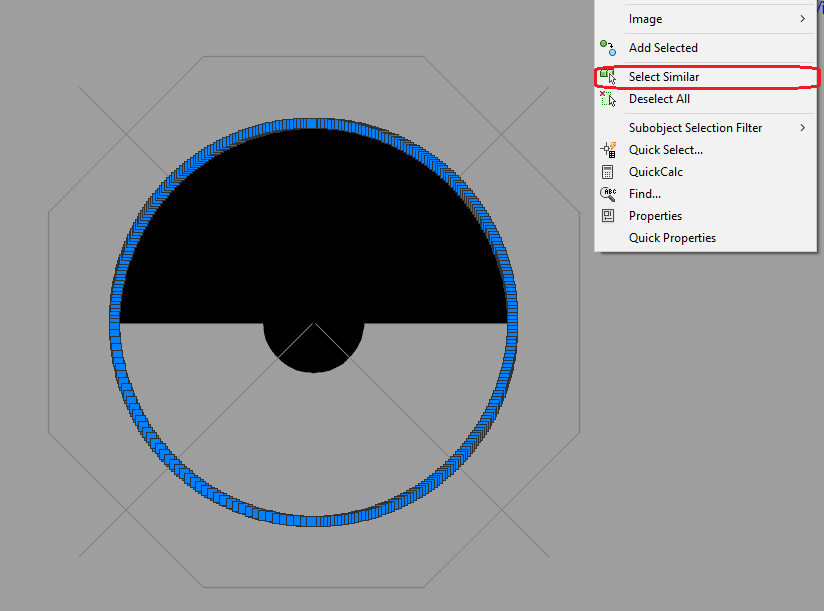Click the QuickCalc calculator icon

coord(608,171)
